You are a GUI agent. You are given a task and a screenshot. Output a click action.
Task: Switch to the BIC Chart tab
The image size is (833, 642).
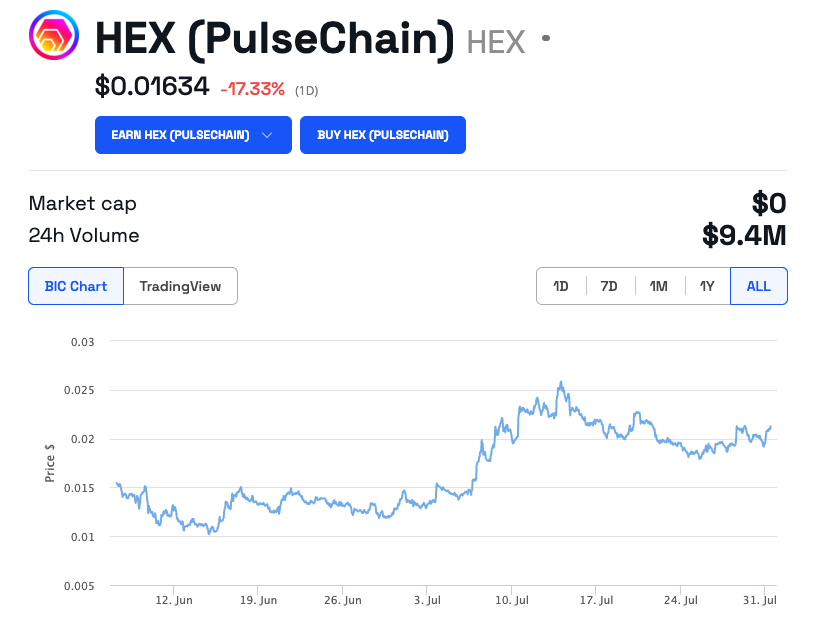tap(76, 286)
